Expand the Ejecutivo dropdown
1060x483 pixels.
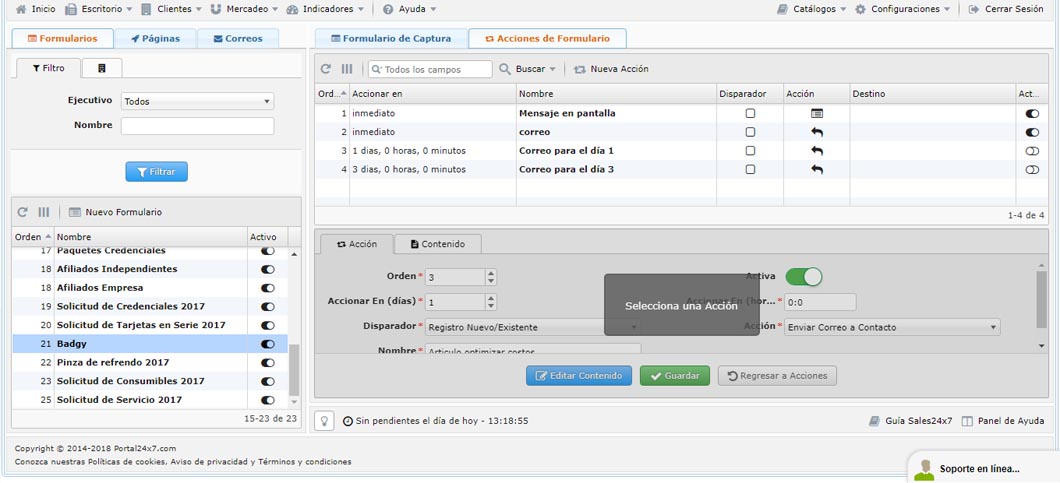pyautogui.click(x=197, y=101)
